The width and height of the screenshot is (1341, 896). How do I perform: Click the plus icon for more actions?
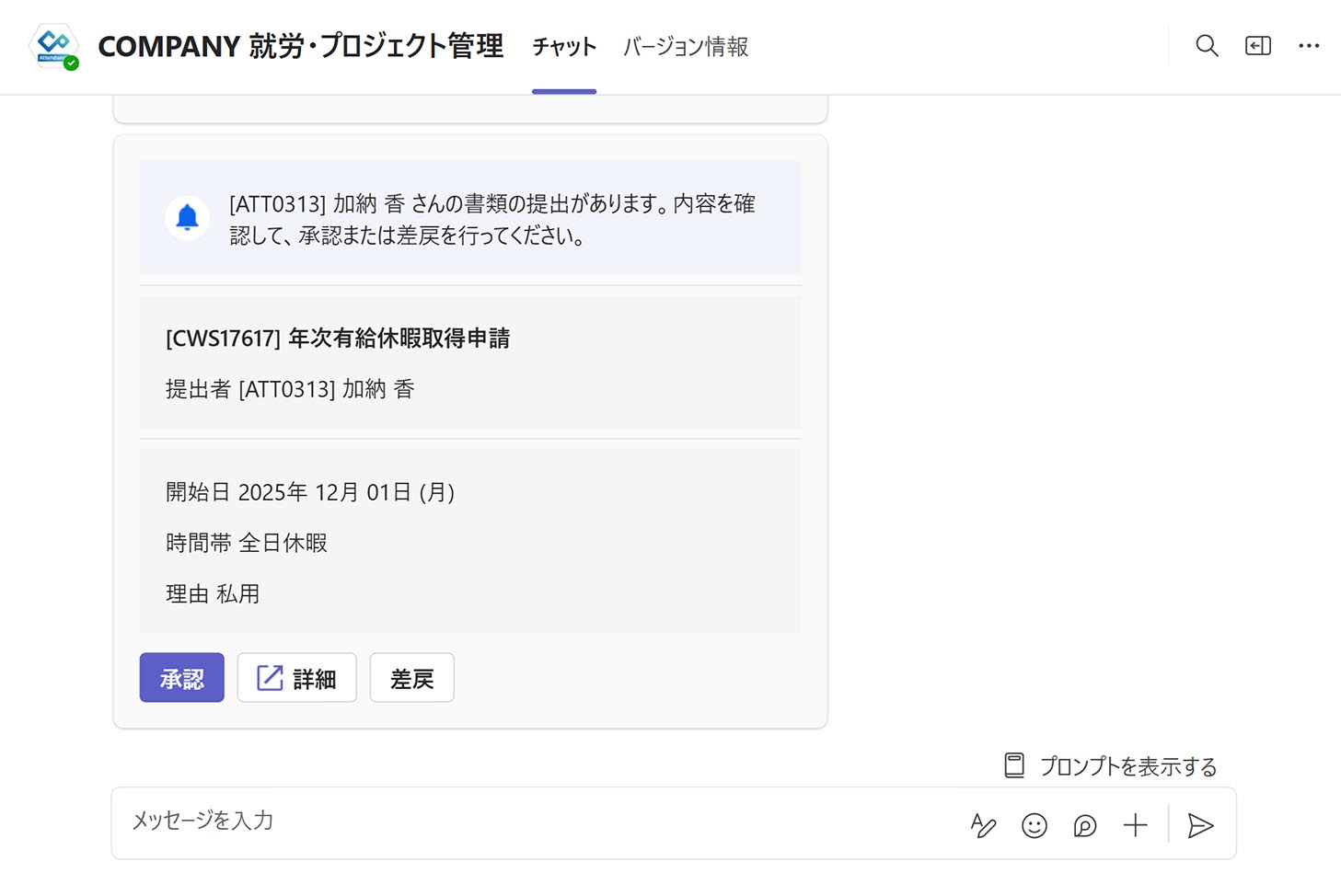pyautogui.click(x=1136, y=825)
